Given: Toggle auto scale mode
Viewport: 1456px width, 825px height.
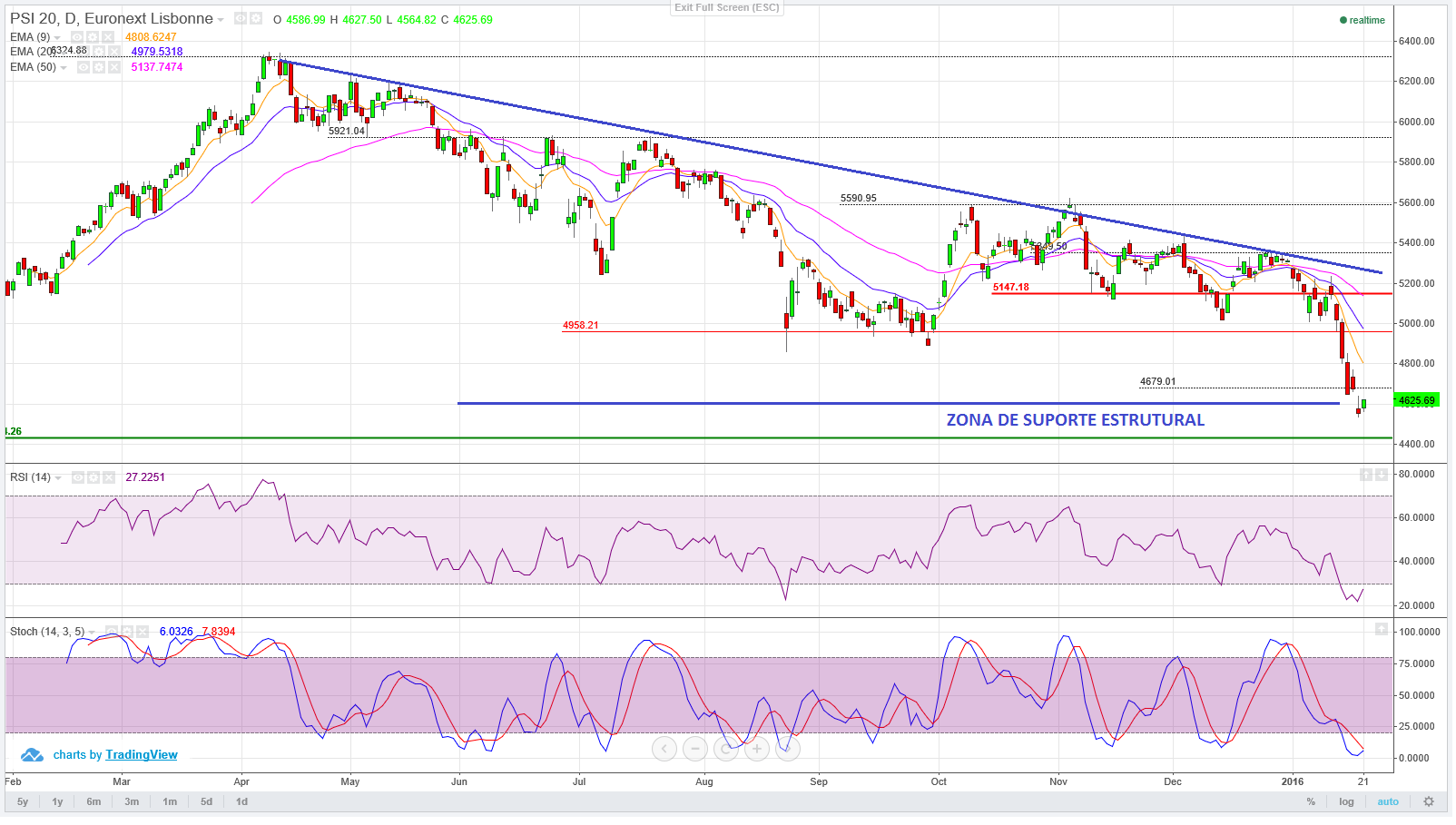Looking at the screenshot, I should pos(1388,802).
